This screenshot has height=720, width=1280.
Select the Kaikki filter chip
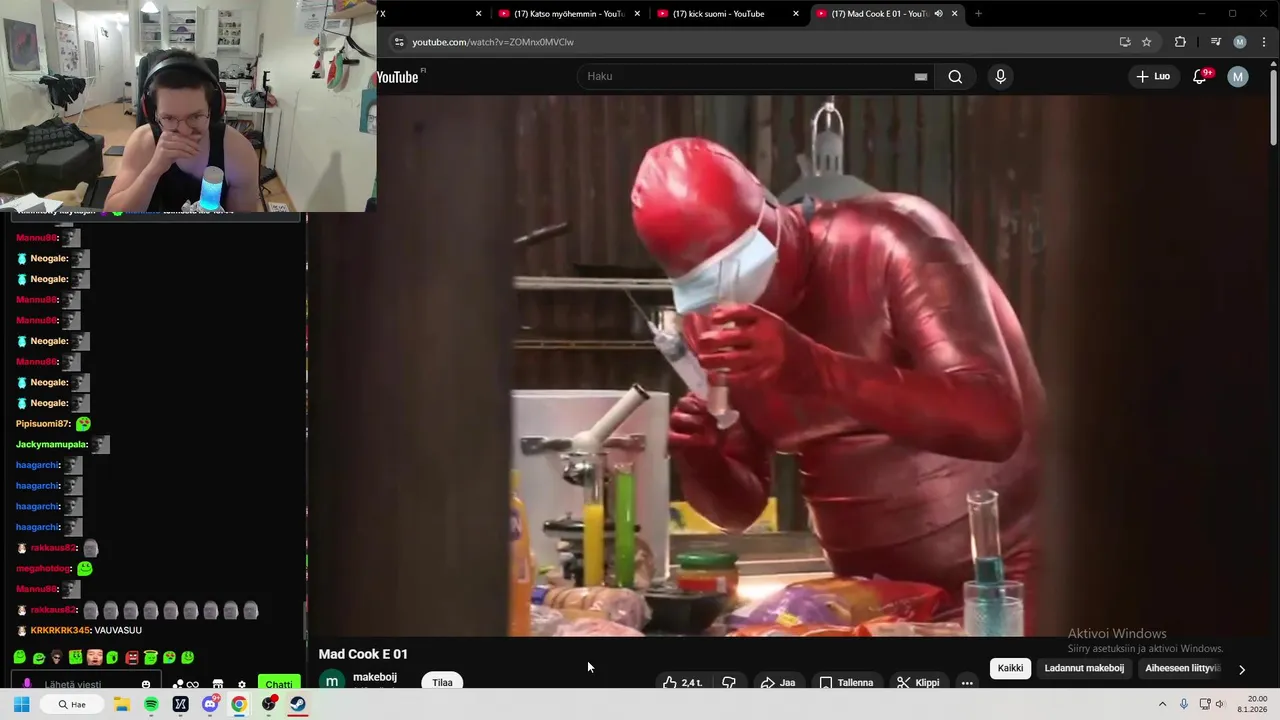(x=1010, y=668)
